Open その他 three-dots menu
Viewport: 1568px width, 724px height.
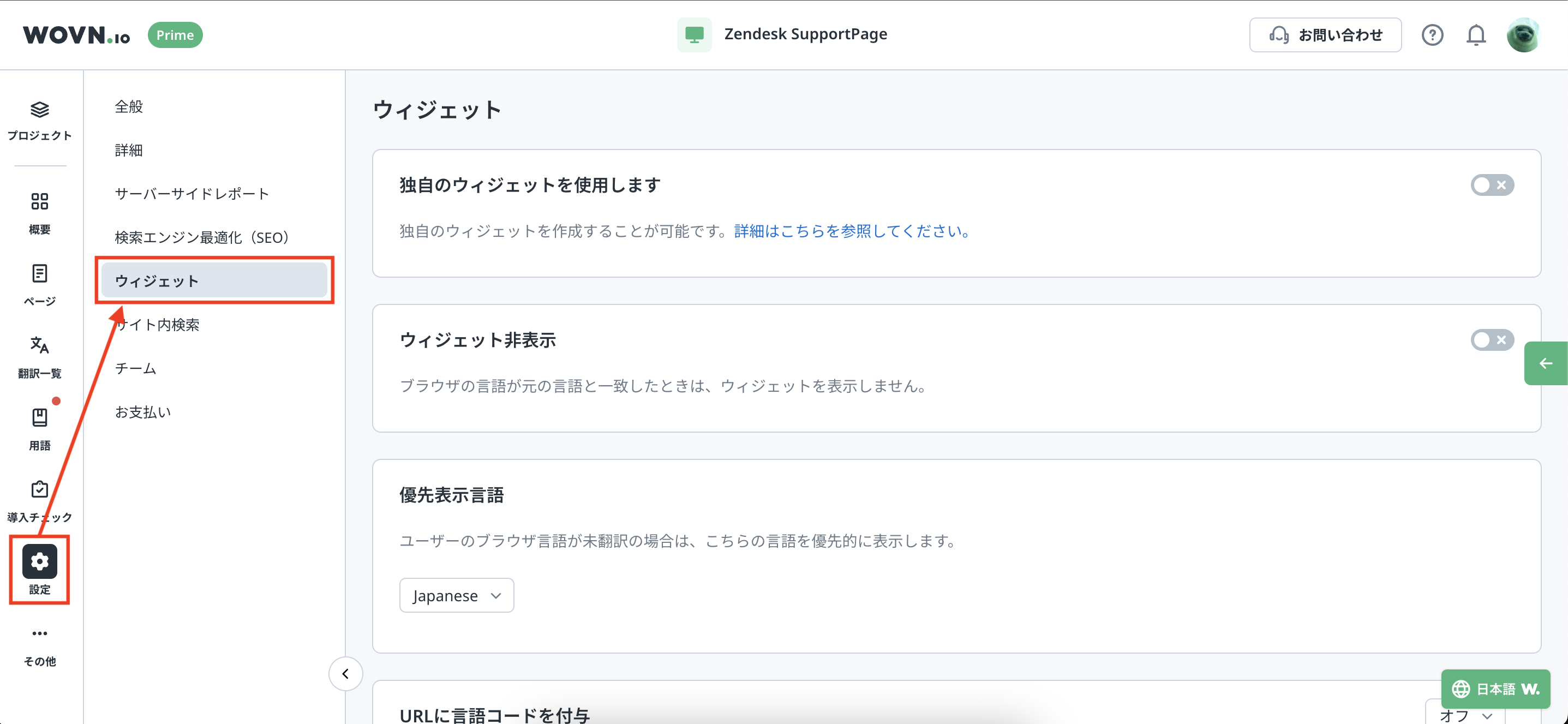click(x=40, y=634)
